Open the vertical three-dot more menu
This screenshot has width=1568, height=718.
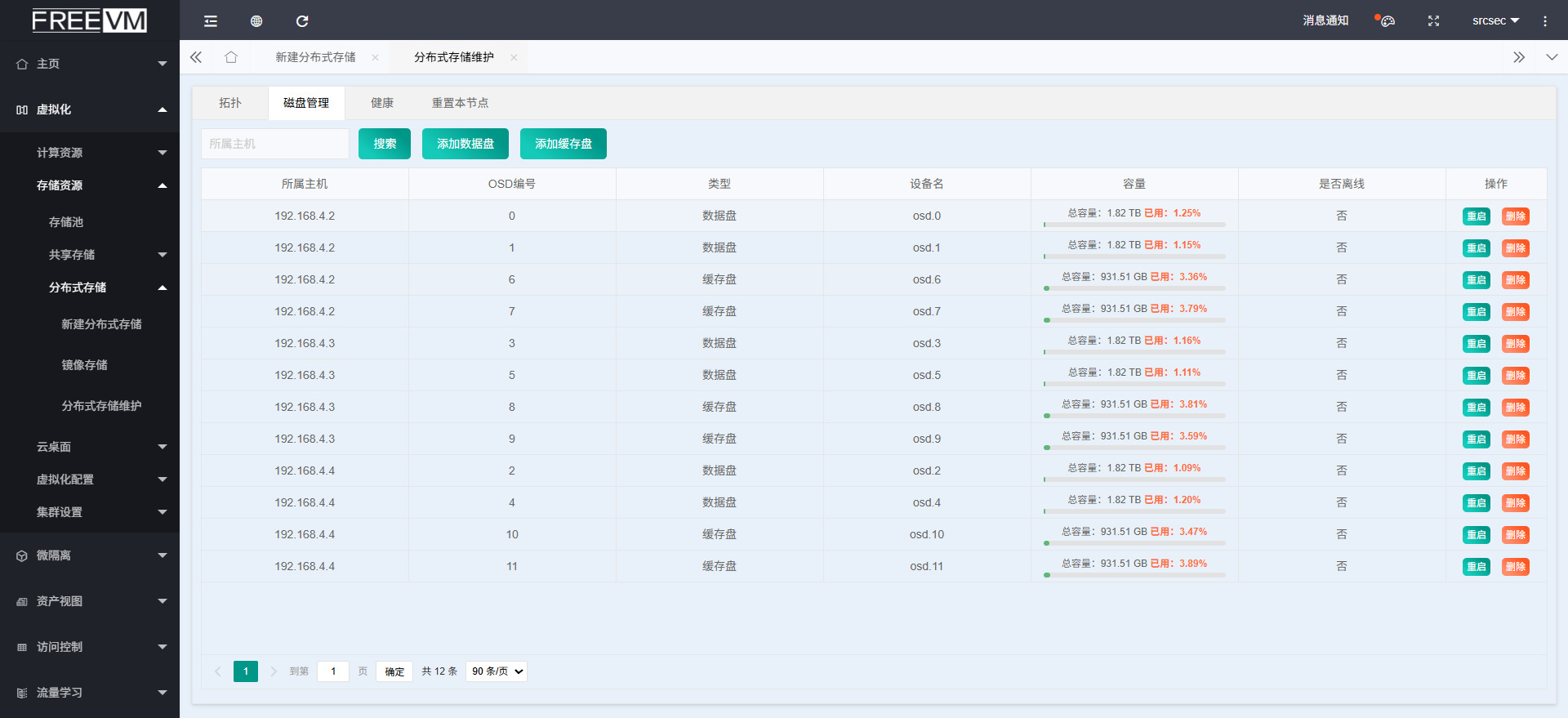tap(1544, 21)
